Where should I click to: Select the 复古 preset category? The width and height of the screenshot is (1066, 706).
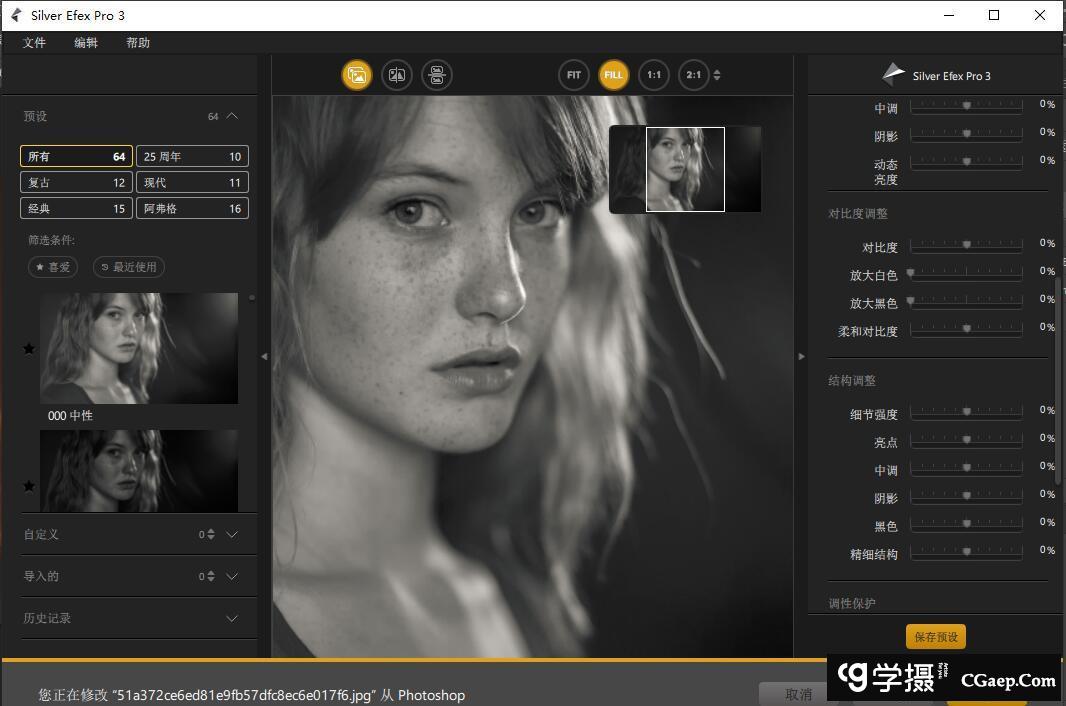pyautogui.click(x=76, y=182)
